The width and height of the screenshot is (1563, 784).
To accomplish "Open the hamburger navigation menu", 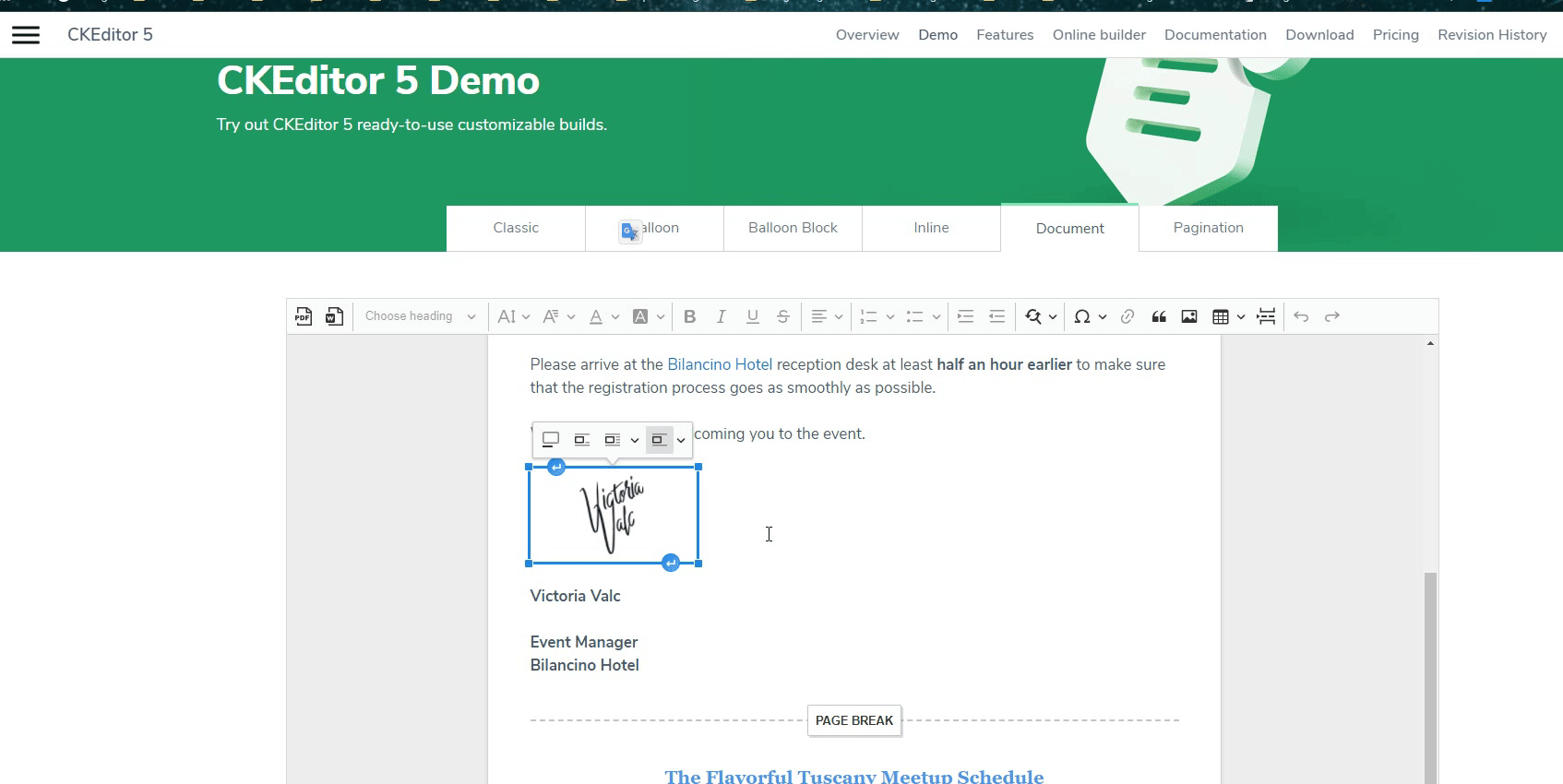I will tap(26, 35).
